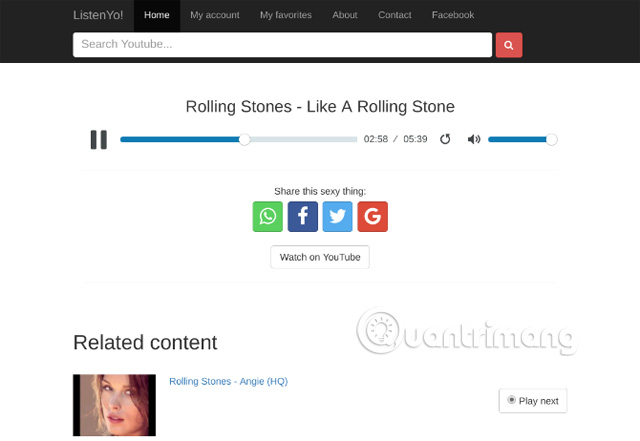Image resolution: width=640 pixels, height=441 pixels.
Task: Open the Home tab in the navbar
Action: (157, 15)
